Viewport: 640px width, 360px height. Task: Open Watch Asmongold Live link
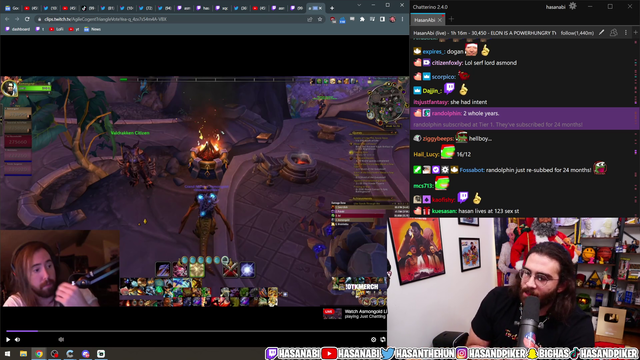[x=354, y=313]
